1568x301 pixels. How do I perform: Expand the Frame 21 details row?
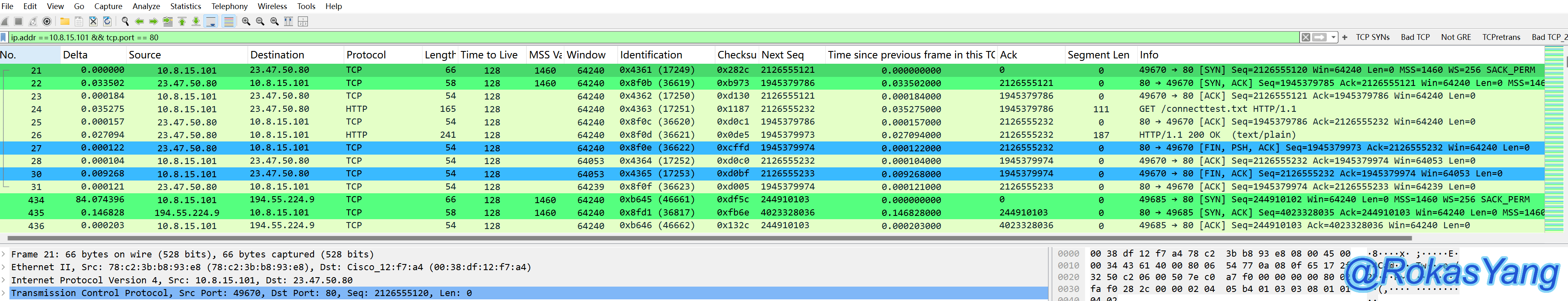[4, 254]
